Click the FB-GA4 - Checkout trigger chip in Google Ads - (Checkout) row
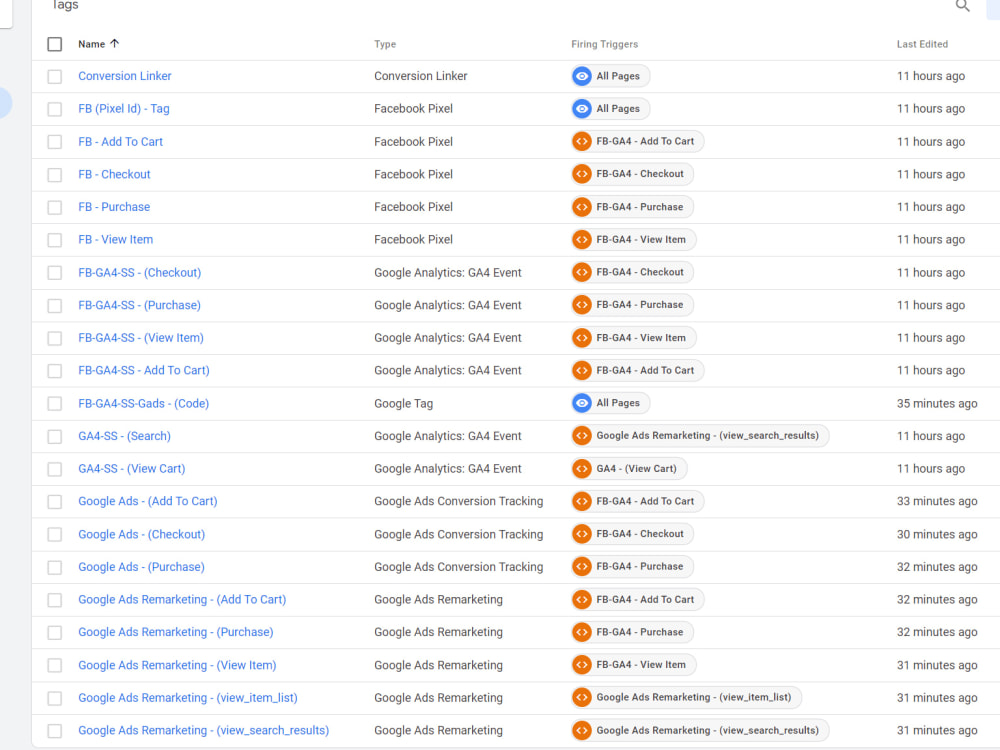 (632, 534)
